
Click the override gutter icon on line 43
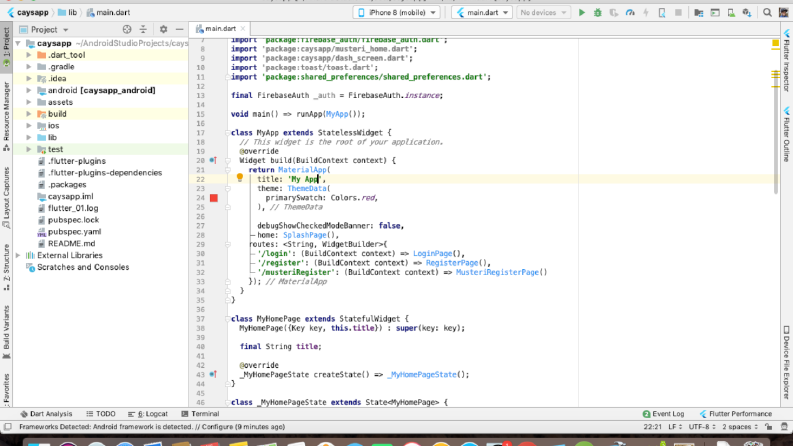click(213, 375)
